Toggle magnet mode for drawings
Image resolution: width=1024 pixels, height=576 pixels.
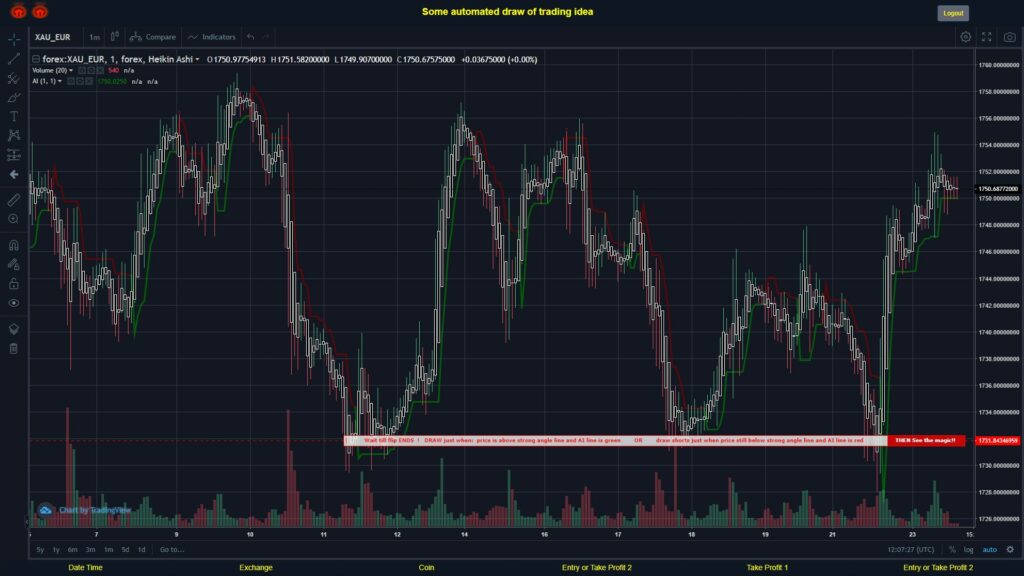click(x=14, y=245)
